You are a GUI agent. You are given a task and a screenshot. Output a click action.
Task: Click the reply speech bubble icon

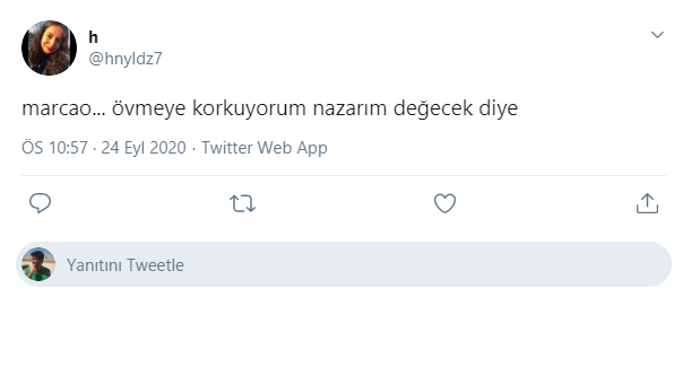click(40, 203)
